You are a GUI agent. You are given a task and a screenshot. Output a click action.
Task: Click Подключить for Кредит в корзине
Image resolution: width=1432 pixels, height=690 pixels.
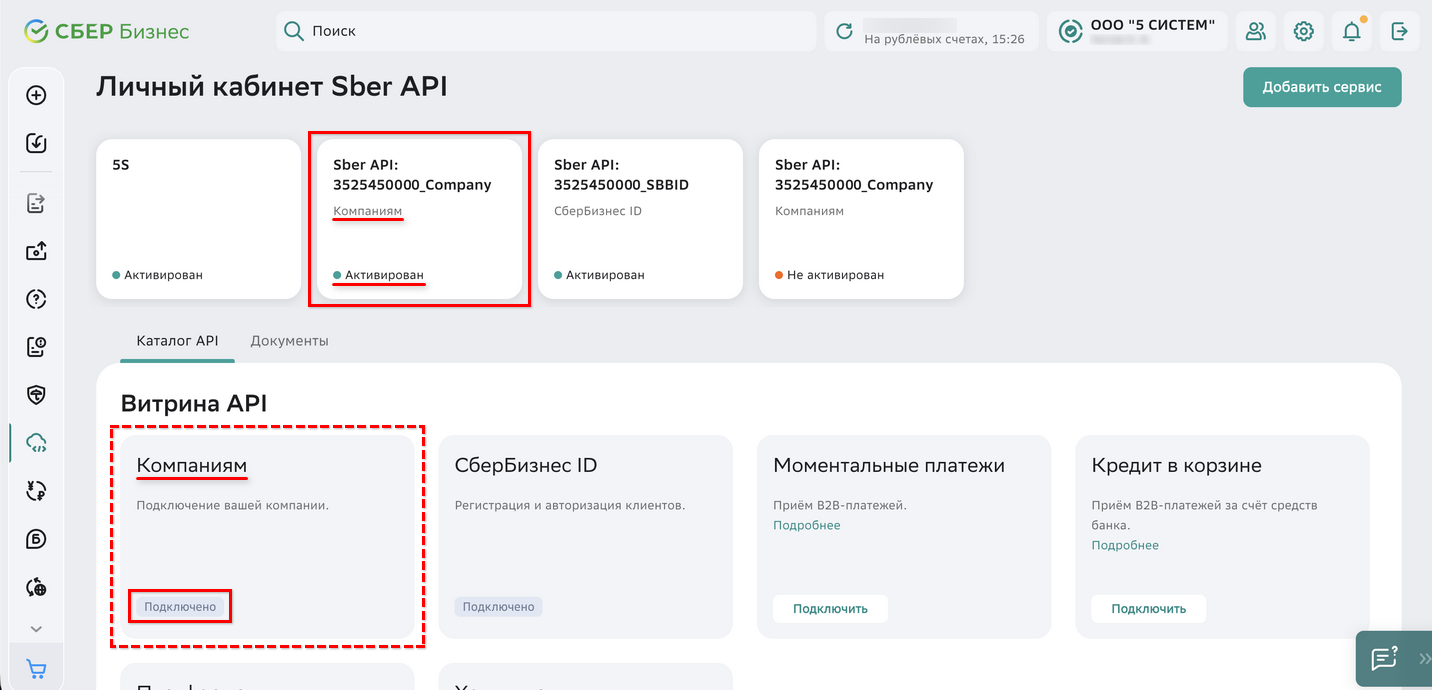pyautogui.click(x=1148, y=608)
